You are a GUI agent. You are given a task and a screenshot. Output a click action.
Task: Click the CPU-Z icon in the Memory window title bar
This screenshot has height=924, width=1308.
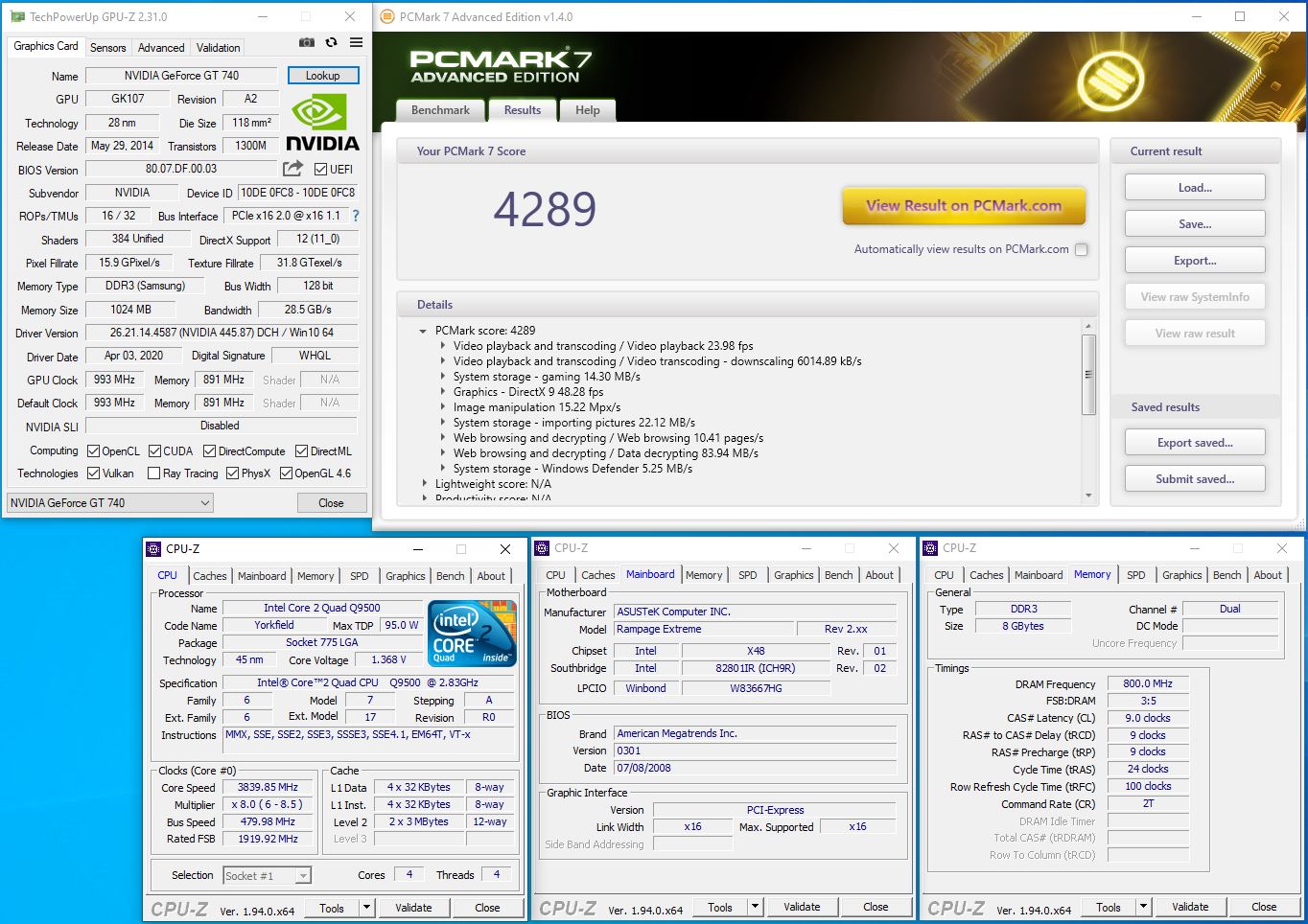pyautogui.click(x=930, y=548)
